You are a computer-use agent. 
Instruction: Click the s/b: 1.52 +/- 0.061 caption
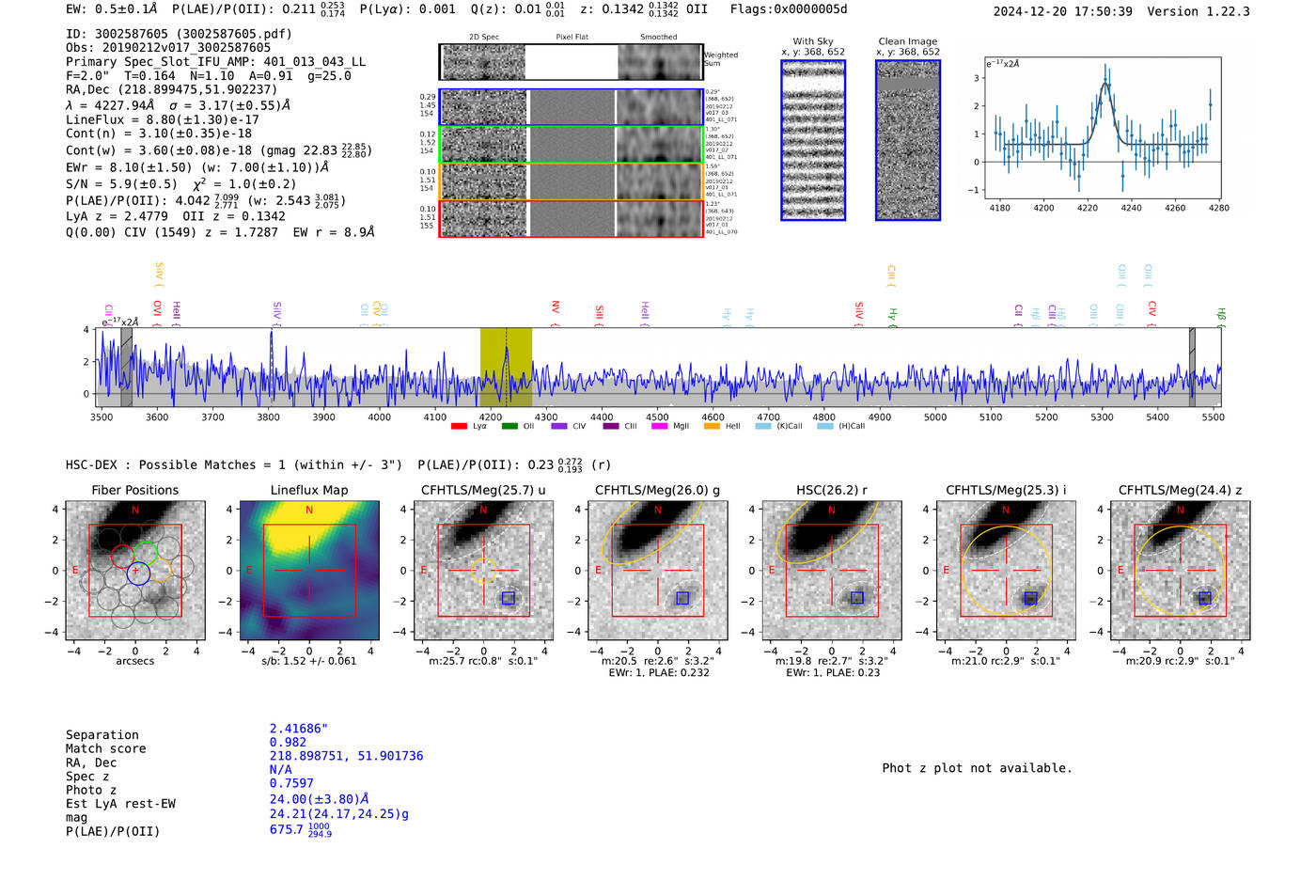click(x=309, y=661)
